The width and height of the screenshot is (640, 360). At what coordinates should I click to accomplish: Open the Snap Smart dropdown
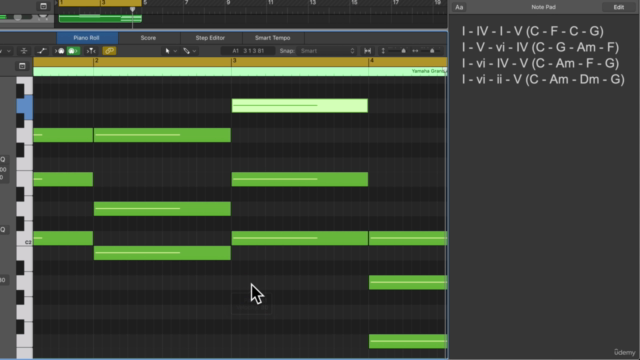coord(327,51)
